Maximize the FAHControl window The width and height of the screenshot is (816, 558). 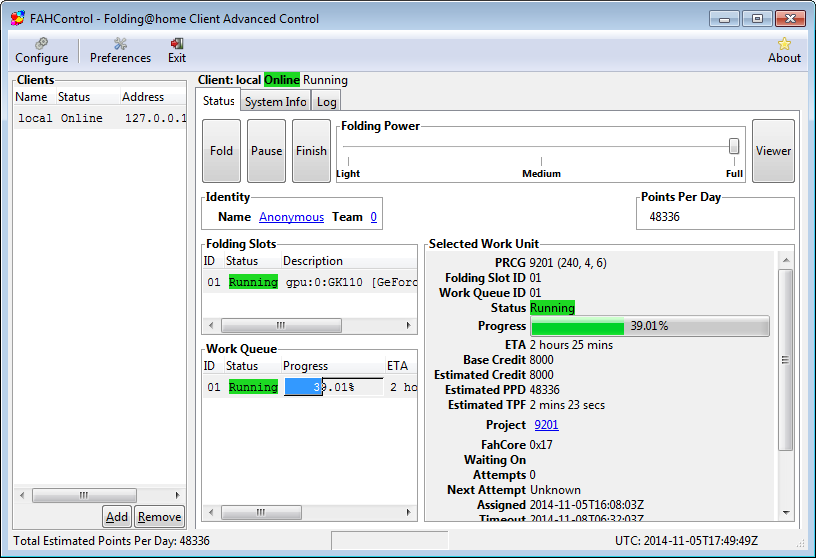pos(757,19)
